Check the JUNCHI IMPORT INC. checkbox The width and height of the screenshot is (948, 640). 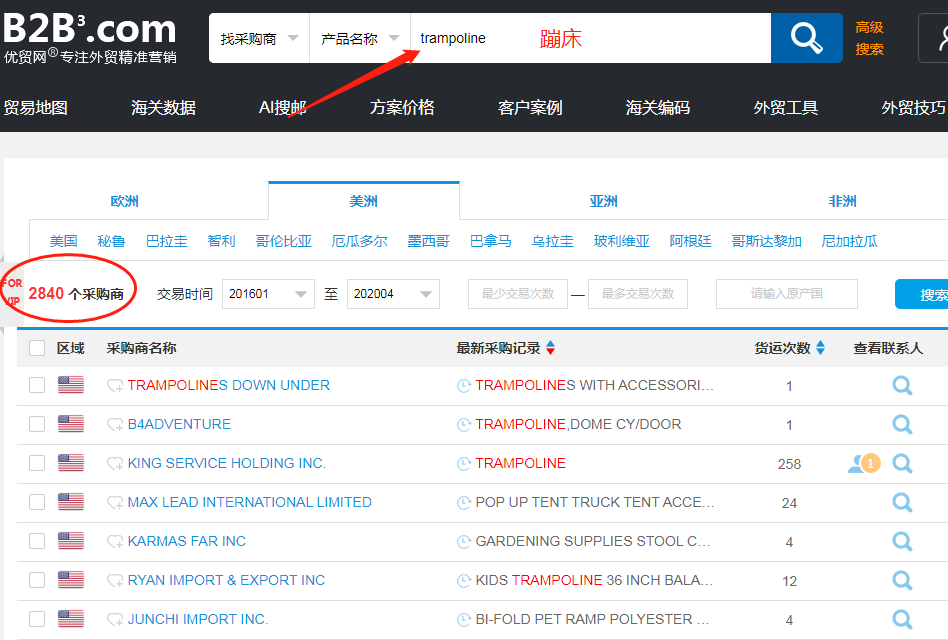click(x=37, y=619)
